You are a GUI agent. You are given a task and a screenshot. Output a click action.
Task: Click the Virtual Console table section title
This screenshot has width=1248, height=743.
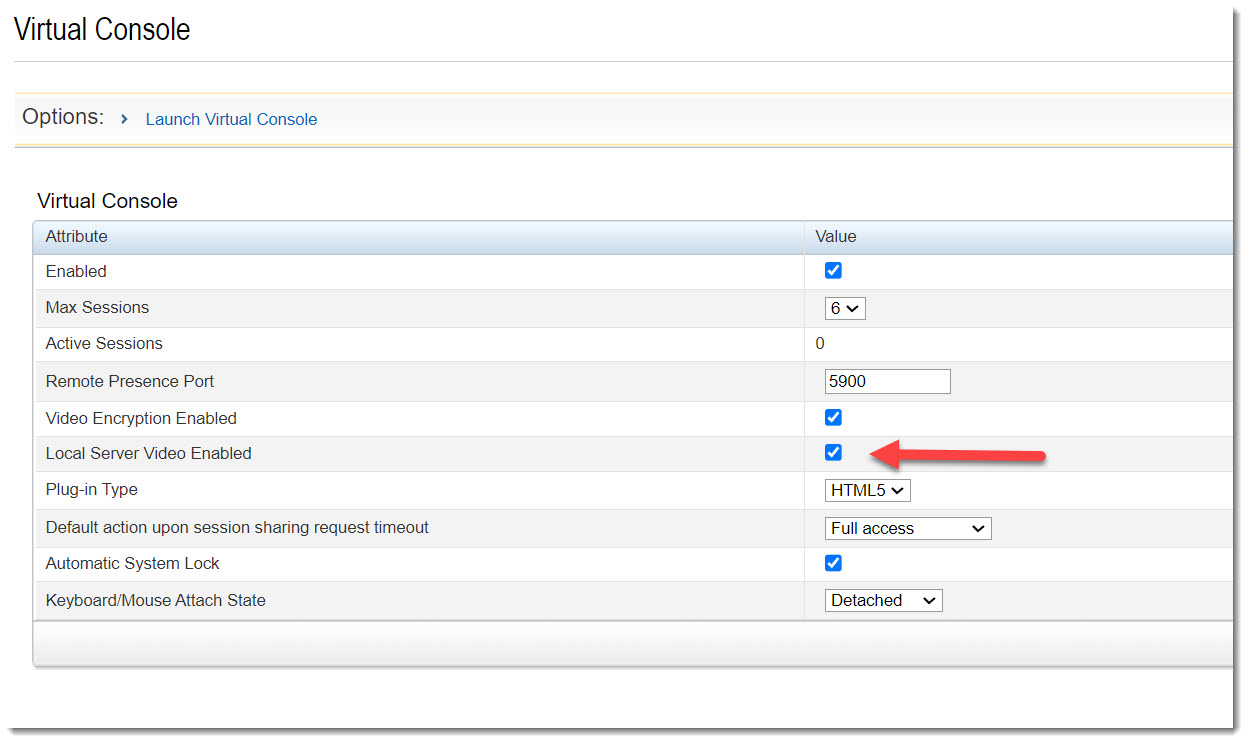(x=107, y=201)
